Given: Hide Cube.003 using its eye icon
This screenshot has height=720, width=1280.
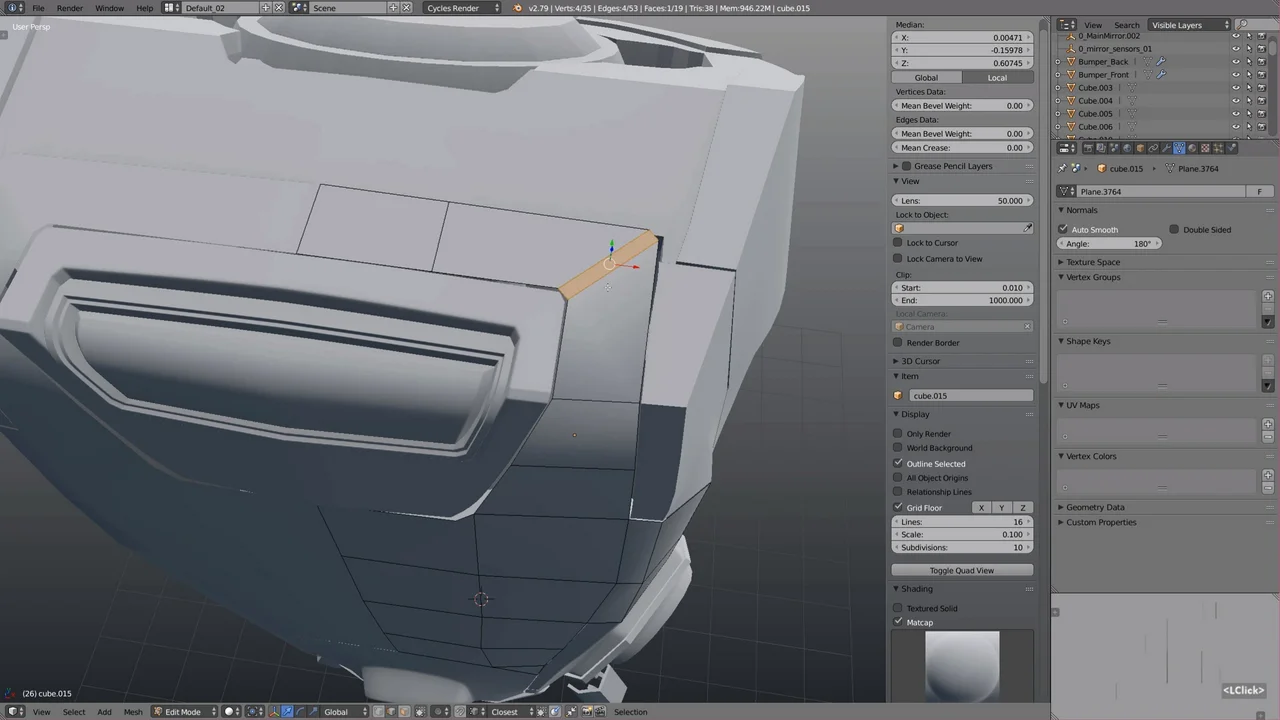Looking at the screenshot, I should coord(1236,88).
